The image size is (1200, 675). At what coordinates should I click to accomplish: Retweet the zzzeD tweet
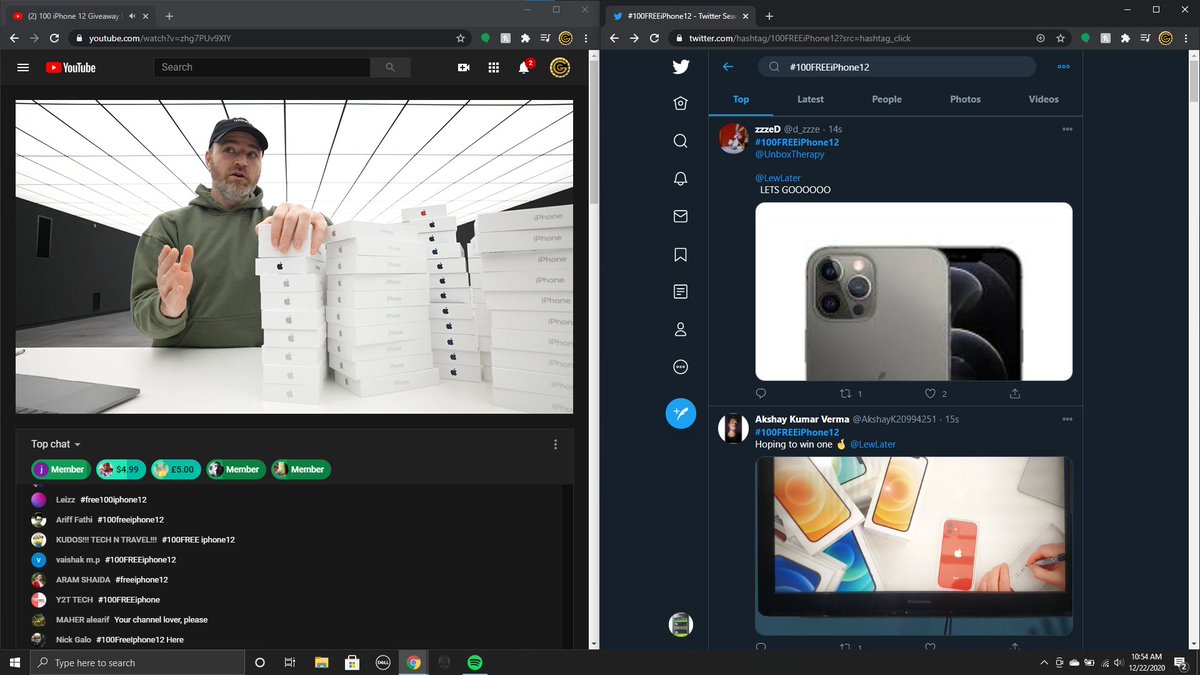click(845, 394)
